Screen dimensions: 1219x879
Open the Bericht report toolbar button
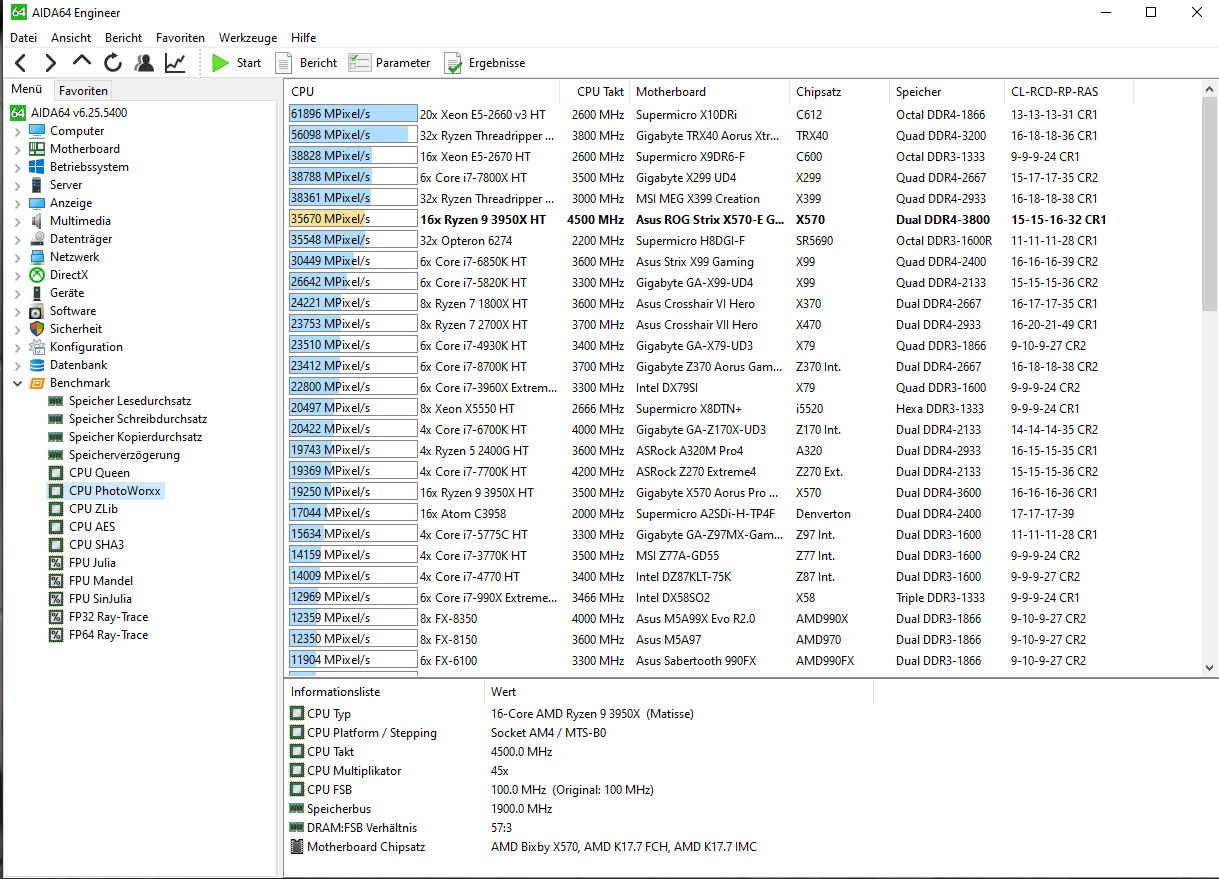[306, 63]
